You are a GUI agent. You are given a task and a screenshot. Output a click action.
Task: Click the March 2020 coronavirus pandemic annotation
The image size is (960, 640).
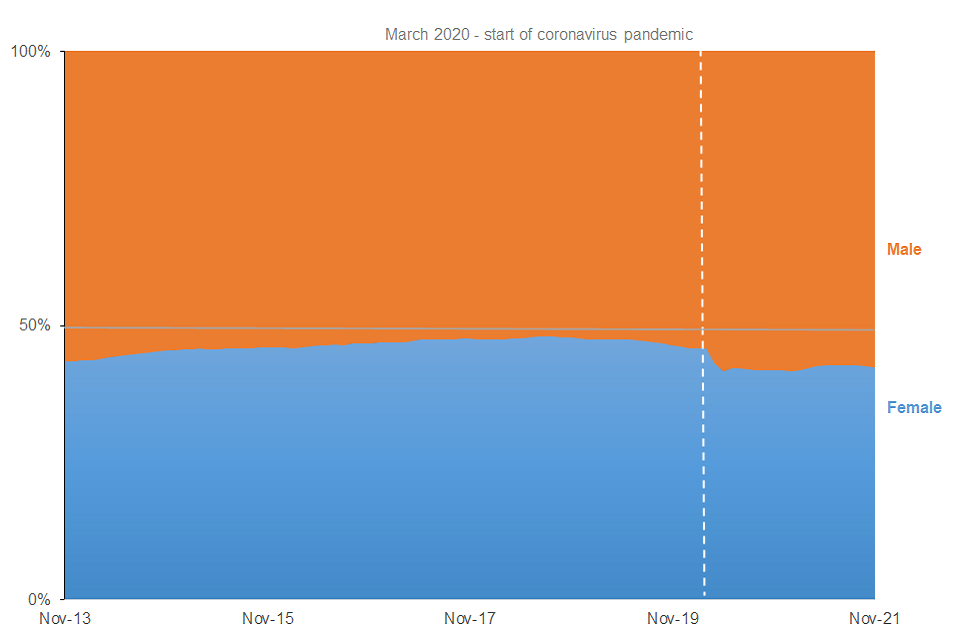coord(539,34)
